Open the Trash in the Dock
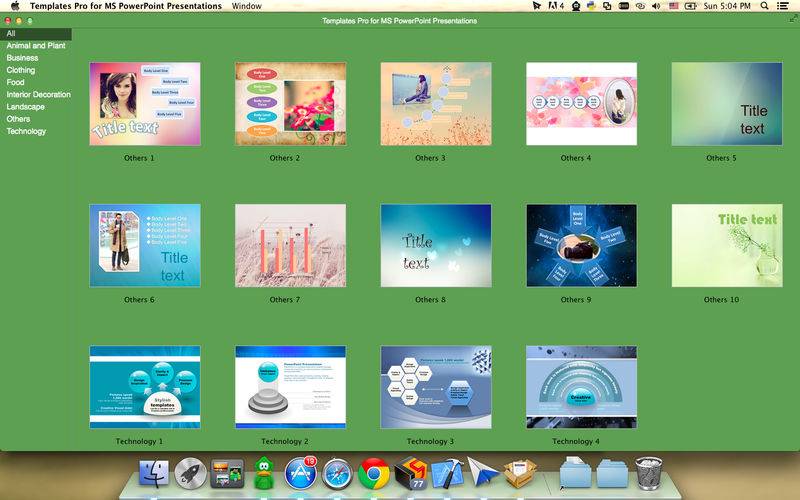Image resolution: width=800 pixels, height=500 pixels. [x=648, y=473]
